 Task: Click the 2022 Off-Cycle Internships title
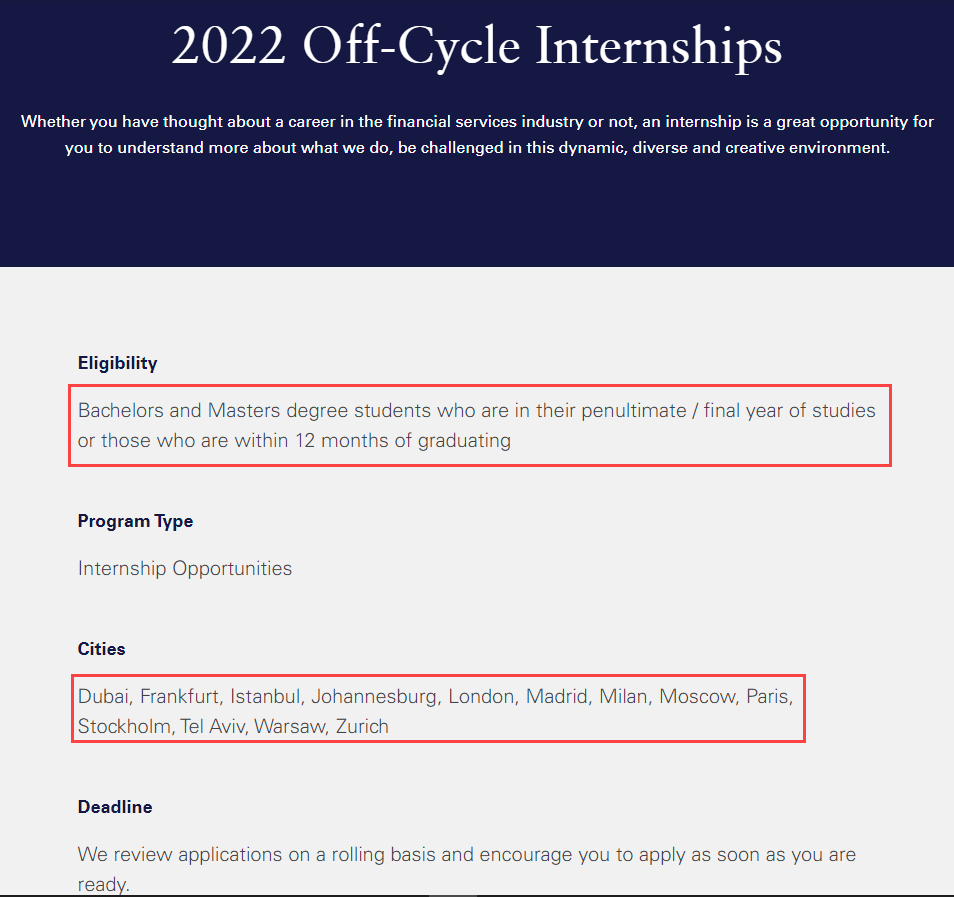(x=476, y=46)
